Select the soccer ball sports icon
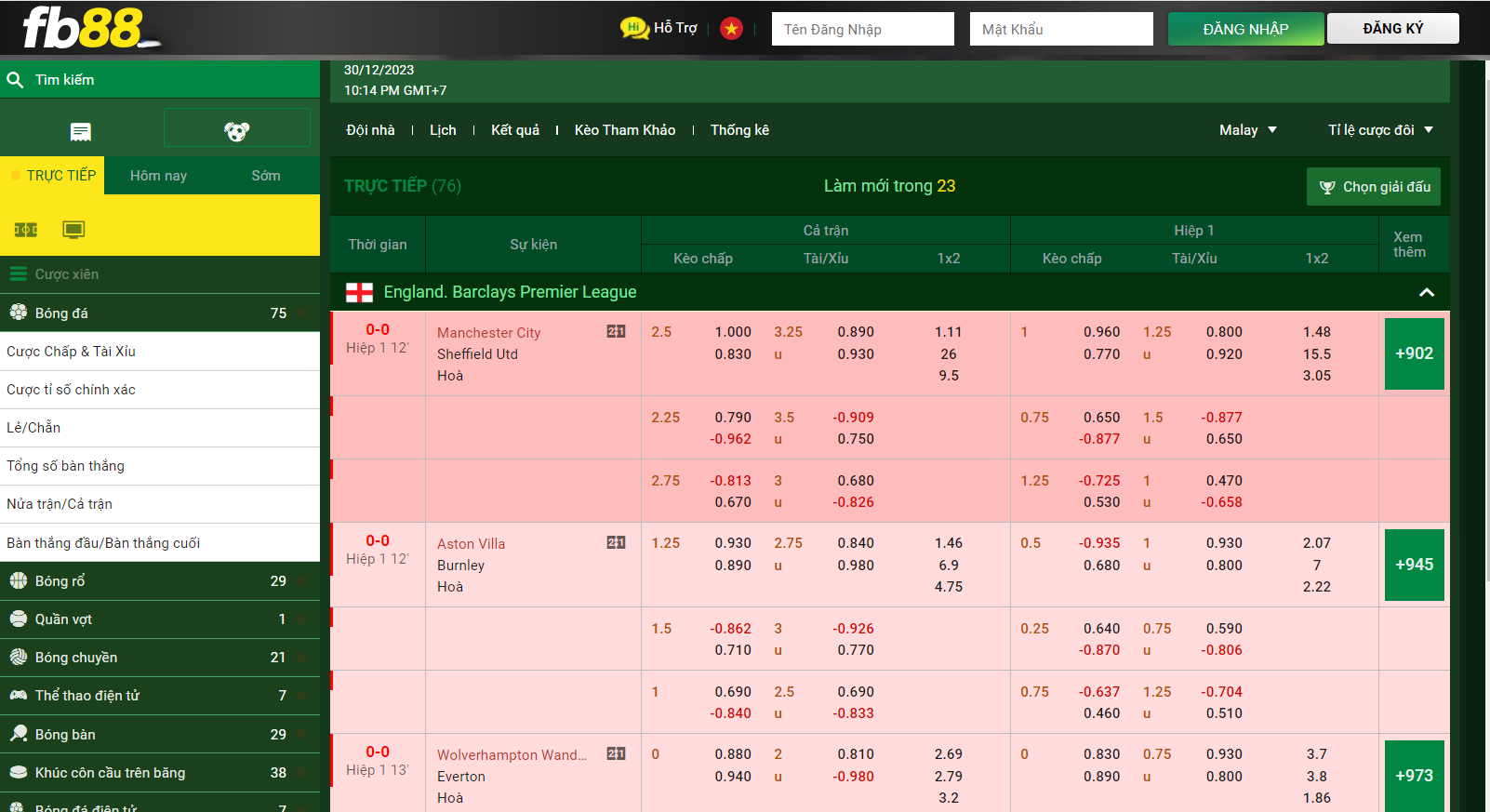Screen dimensions: 1490x812 point(237,131)
